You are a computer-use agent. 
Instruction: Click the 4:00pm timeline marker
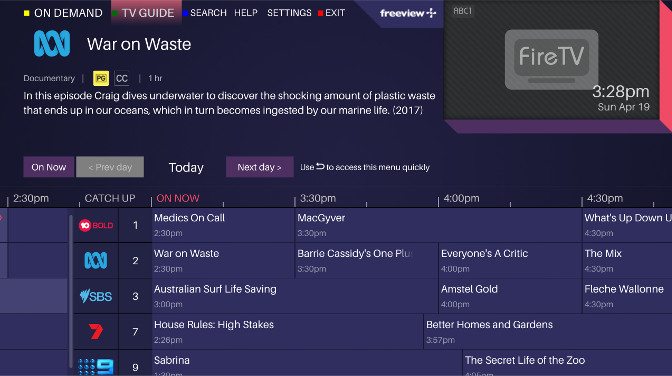click(x=461, y=199)
